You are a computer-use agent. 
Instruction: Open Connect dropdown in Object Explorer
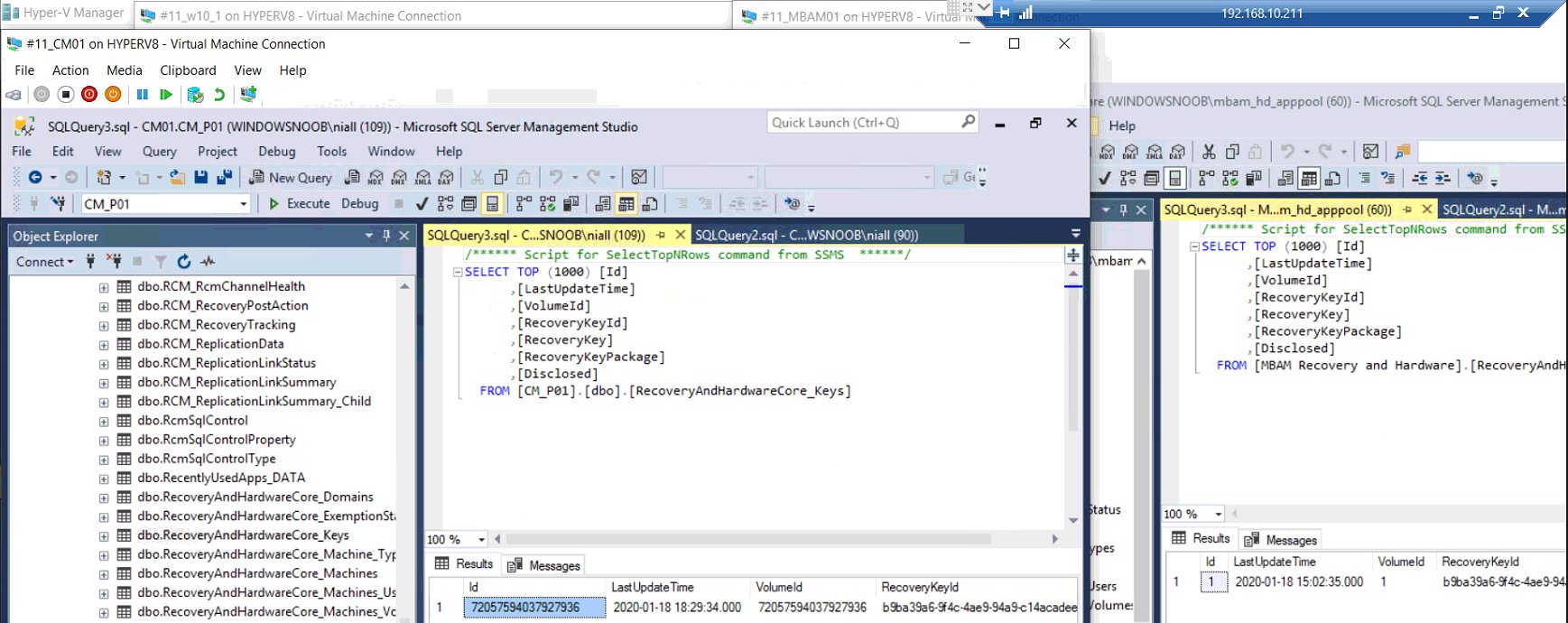pos(44,262)
